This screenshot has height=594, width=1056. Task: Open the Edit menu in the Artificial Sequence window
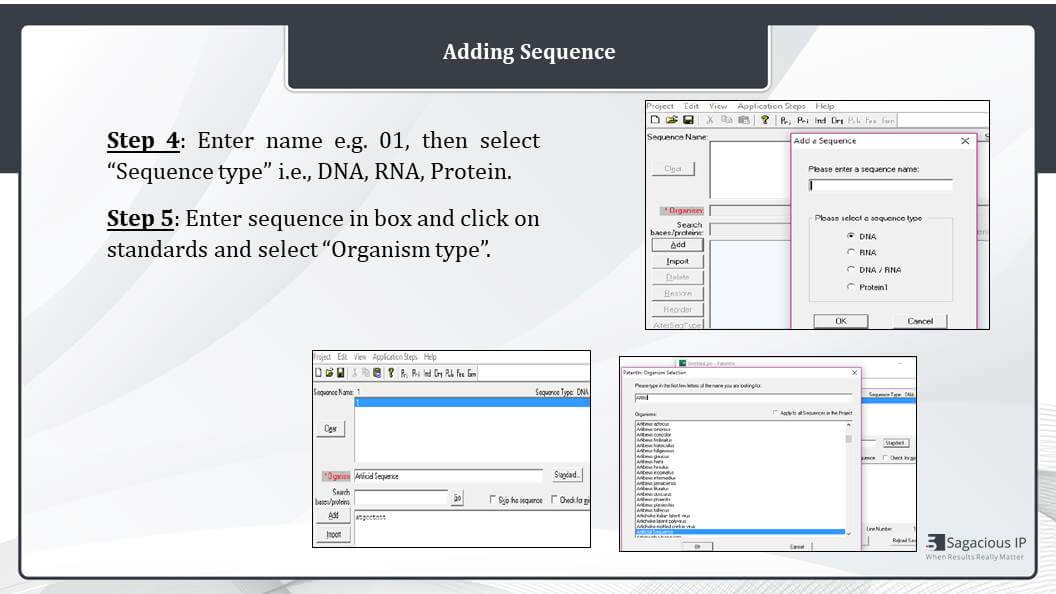tap(342, 357)
